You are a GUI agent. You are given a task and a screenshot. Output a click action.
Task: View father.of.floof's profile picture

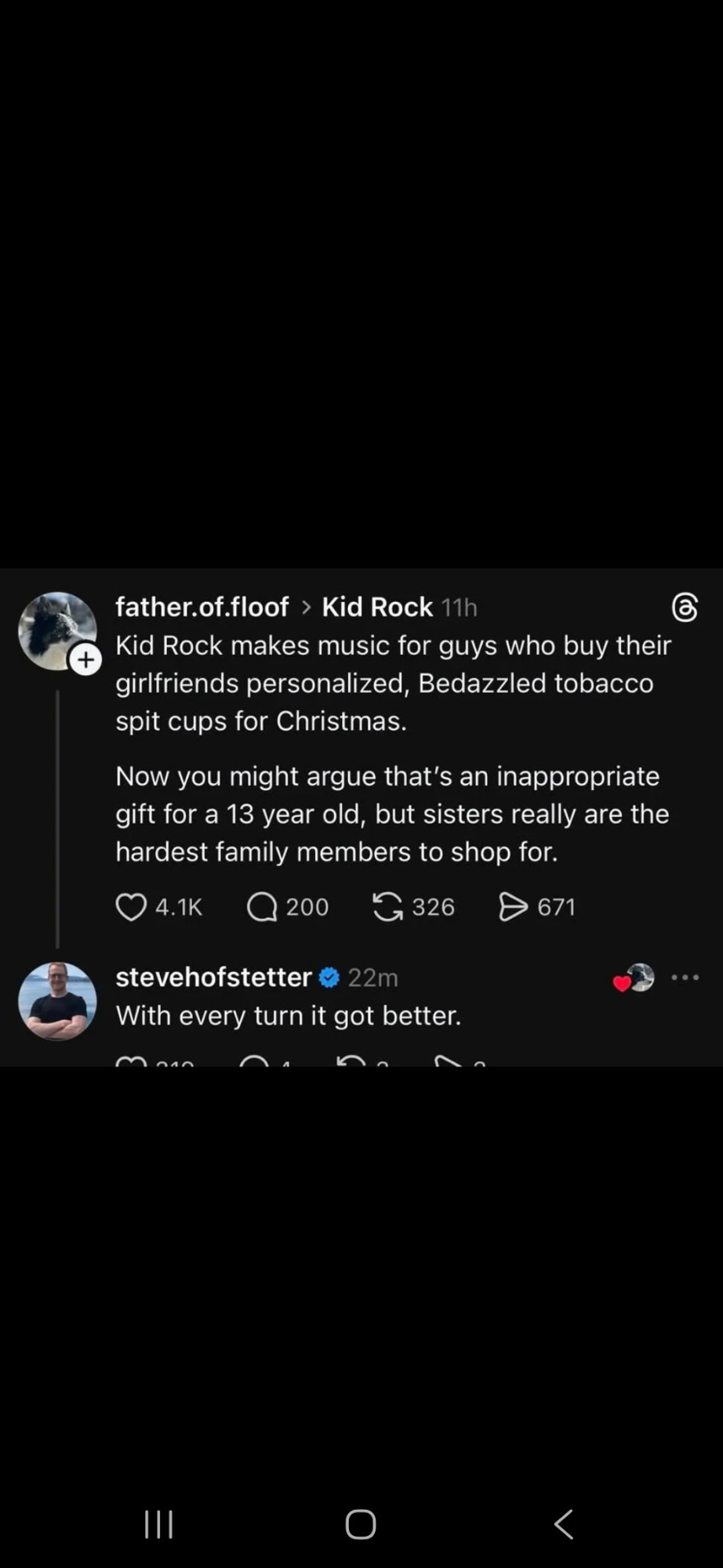pyautogui.click(x=55, y=629)
